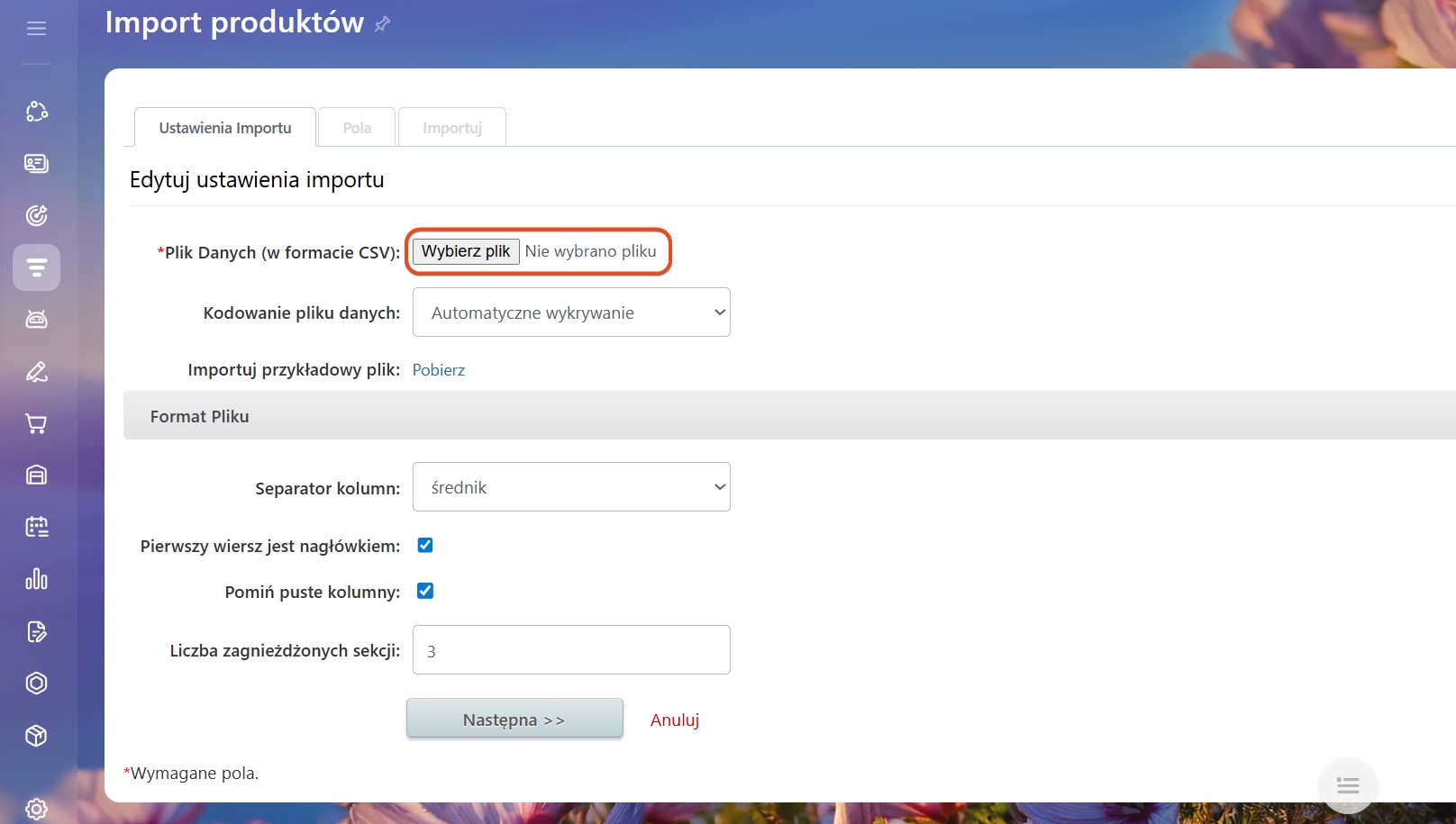Image resolution: width=1456 pixels, height=824 pixels.
Task: Open the bar chart analytics sidebar icon
Action: tap(36, 579)
